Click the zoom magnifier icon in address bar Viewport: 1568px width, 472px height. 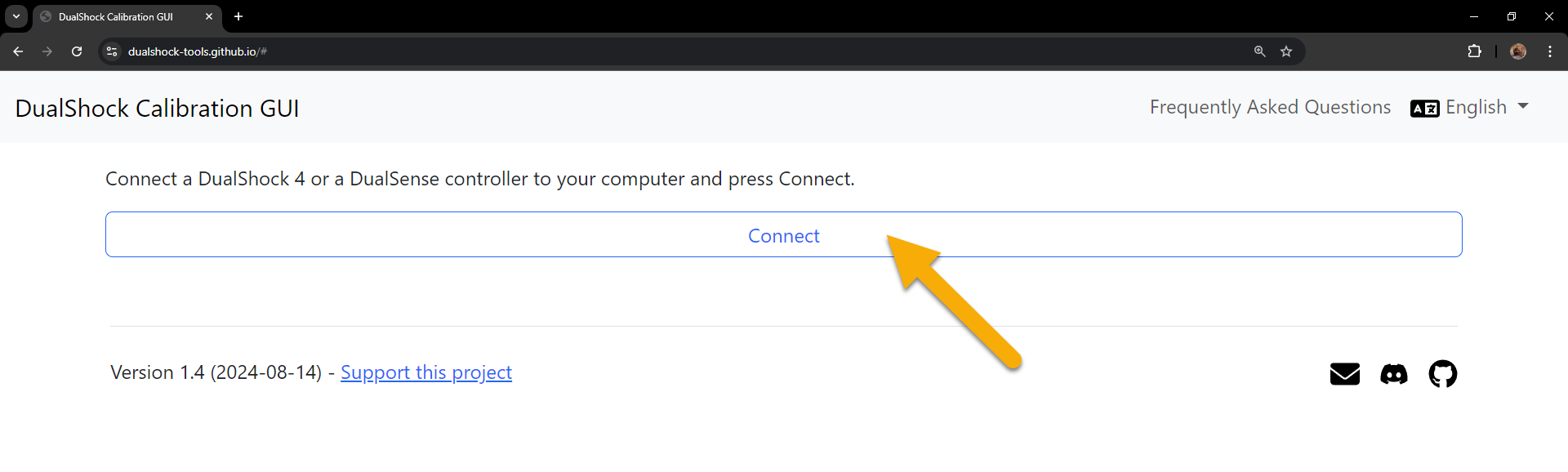(x=1259, y=51)
